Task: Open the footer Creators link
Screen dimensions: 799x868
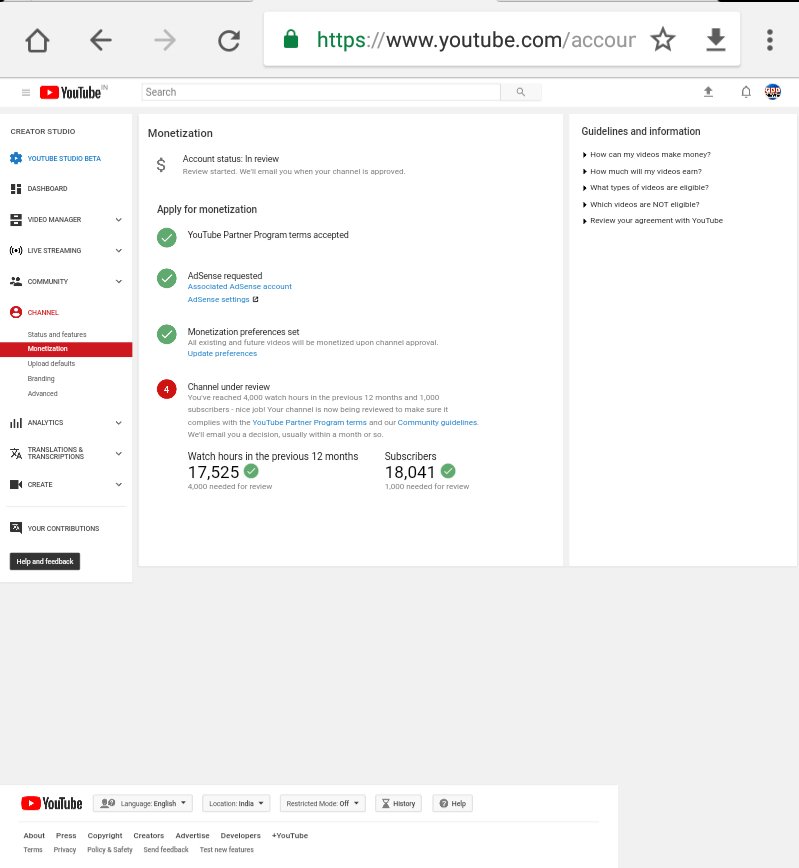Action: 148,836
